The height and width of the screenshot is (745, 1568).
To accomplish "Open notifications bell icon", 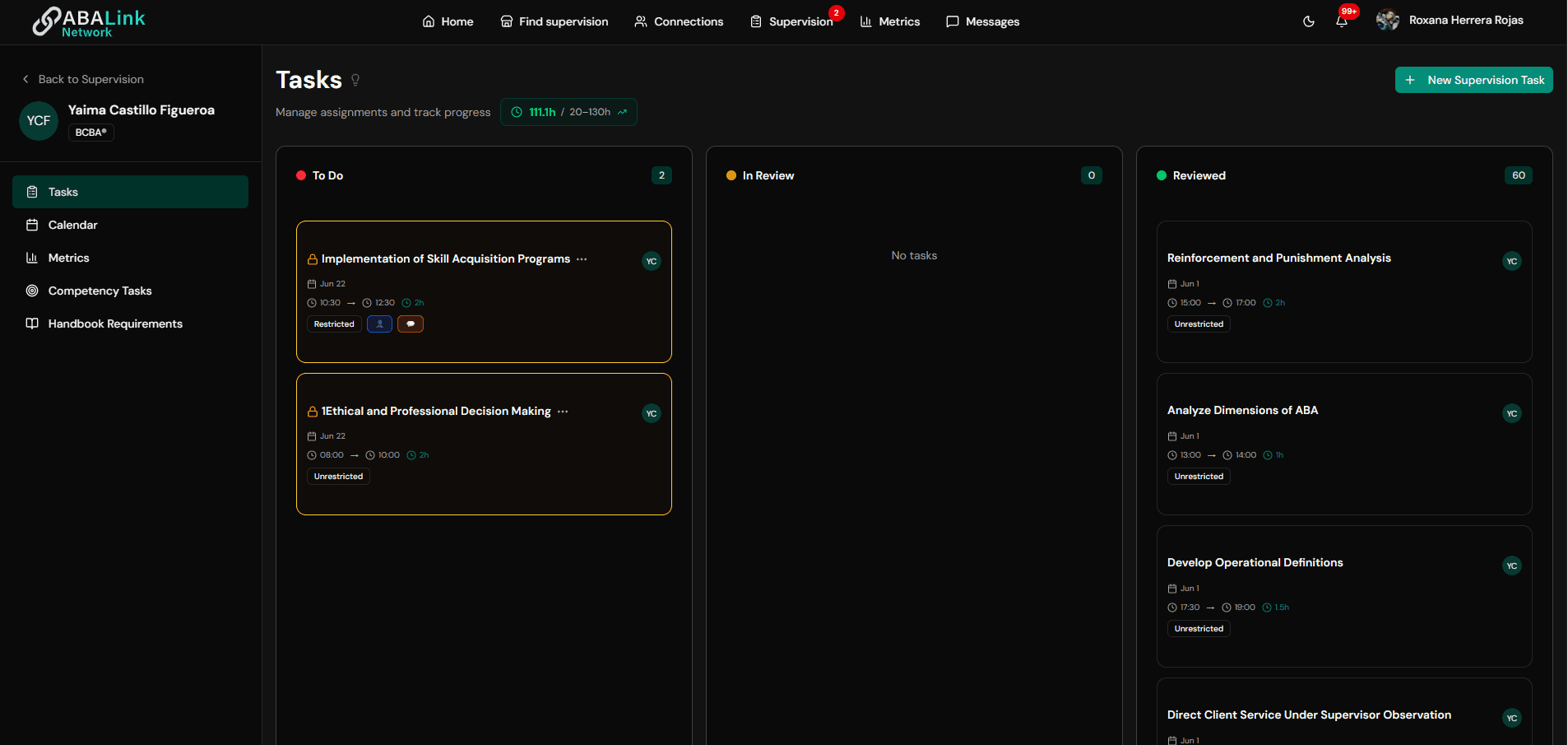I will [1342, 21].
